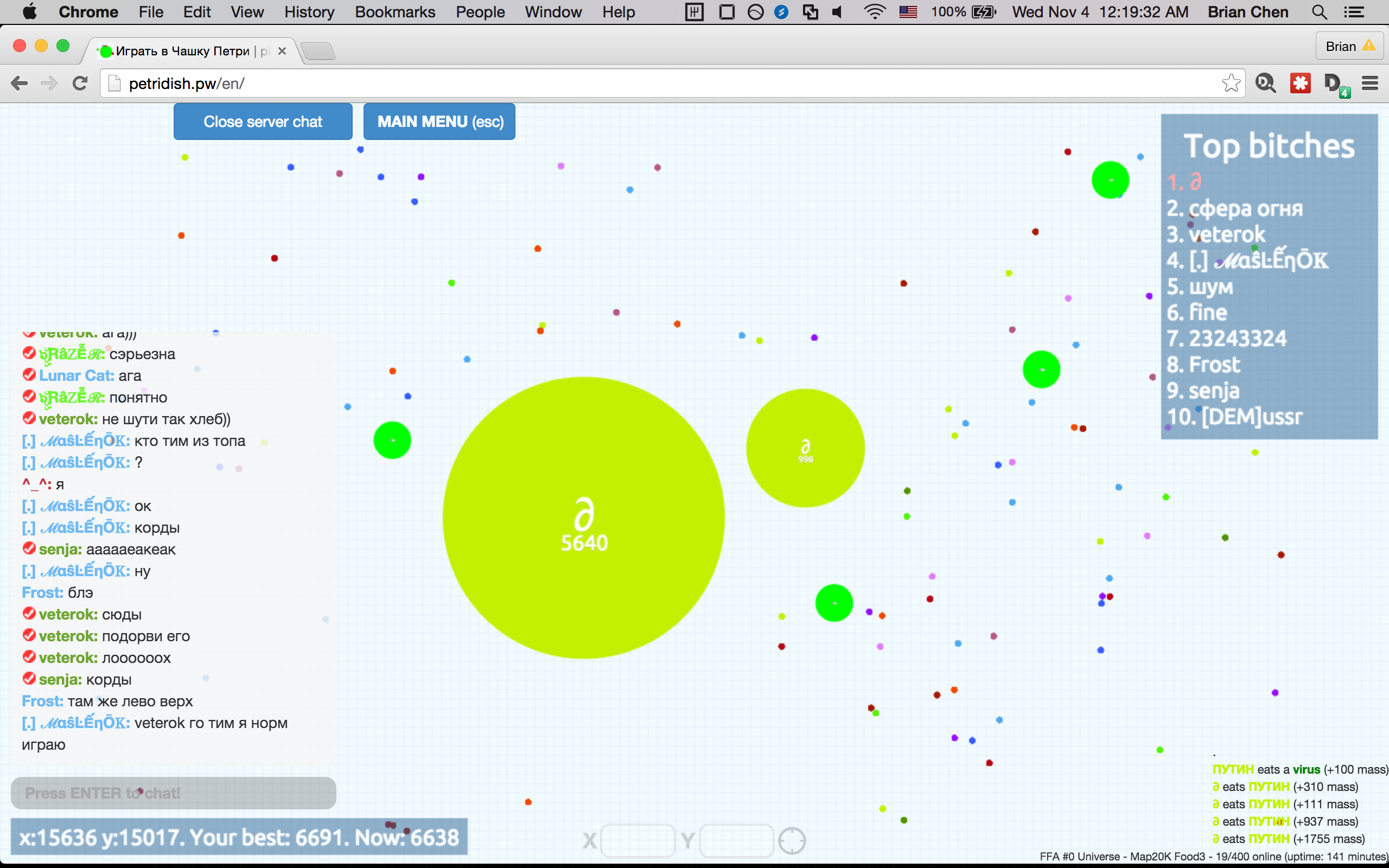Click the magnifier extension icon in toolbar
Screen dimensions: 1389x868
tap(1265, 84)
